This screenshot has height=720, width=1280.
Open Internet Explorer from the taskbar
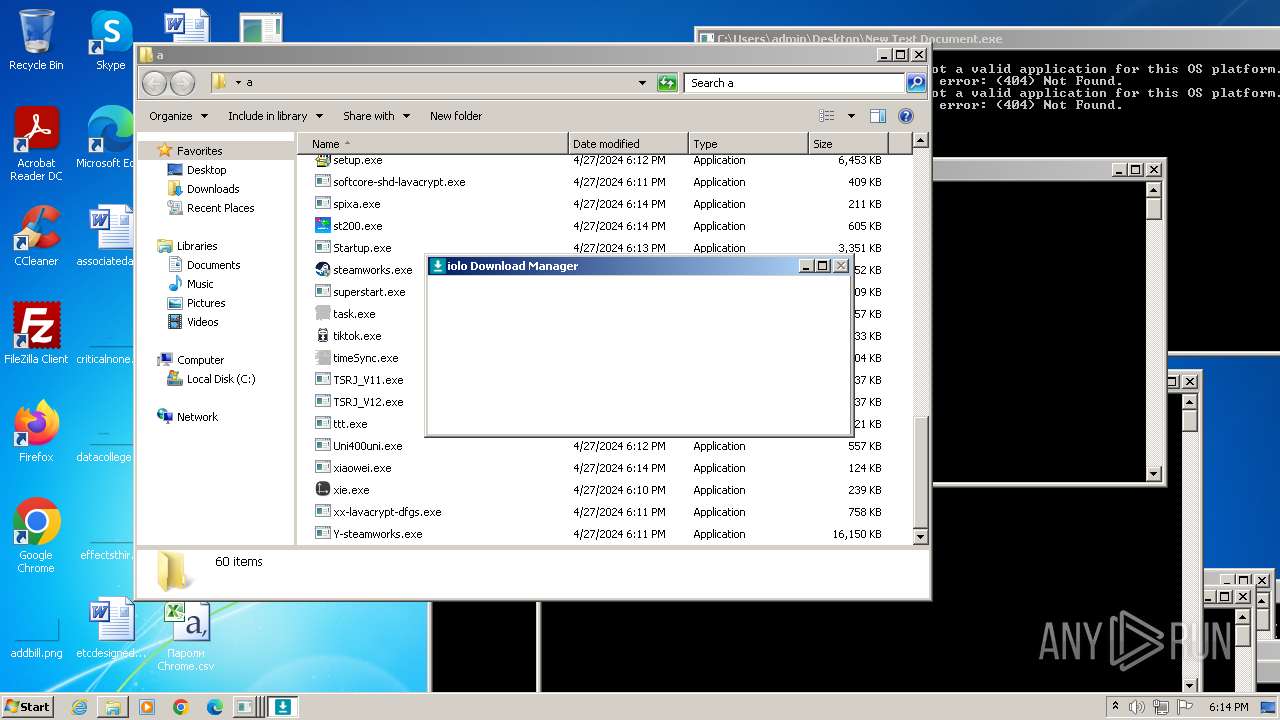(79, 707)
